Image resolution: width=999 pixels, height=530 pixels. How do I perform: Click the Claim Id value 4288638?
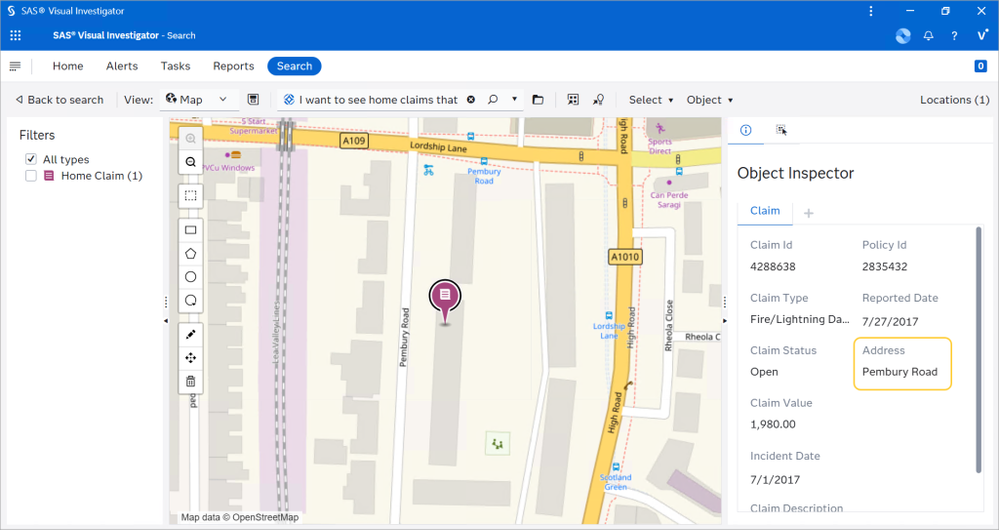tap(773, 266)
